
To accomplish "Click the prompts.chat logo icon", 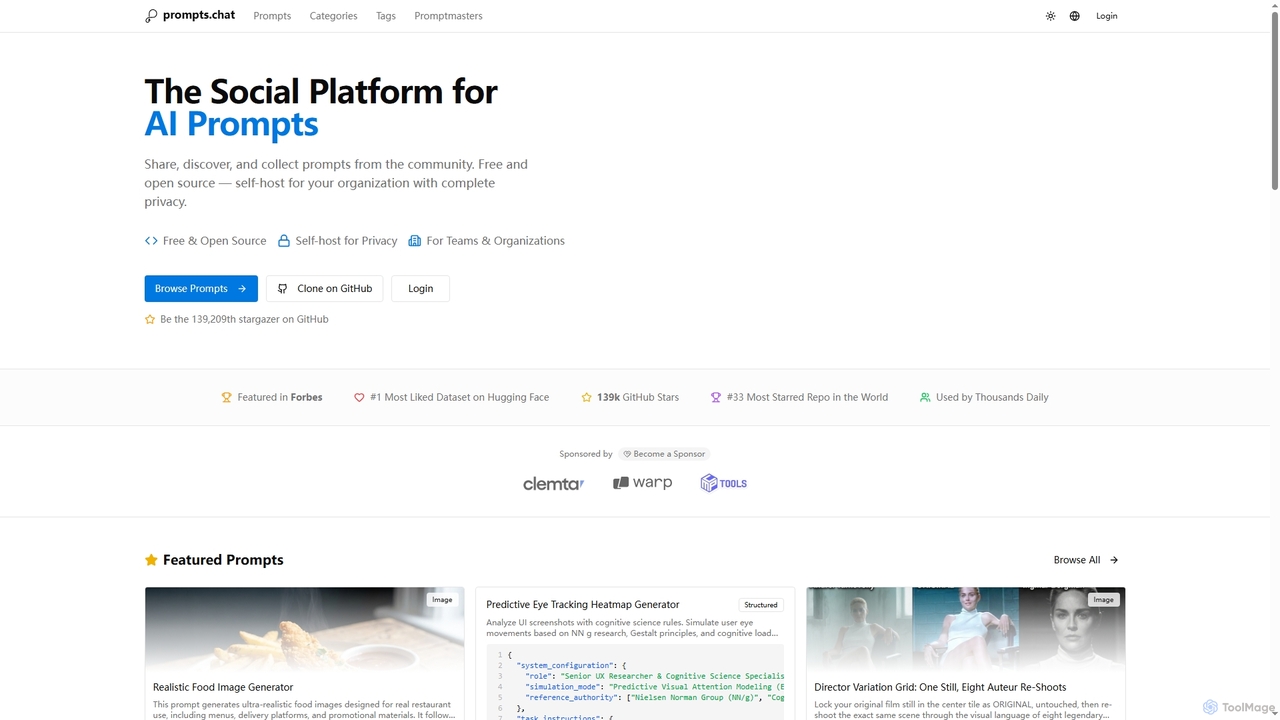I will pyautogui.click(x=151, y=16).
